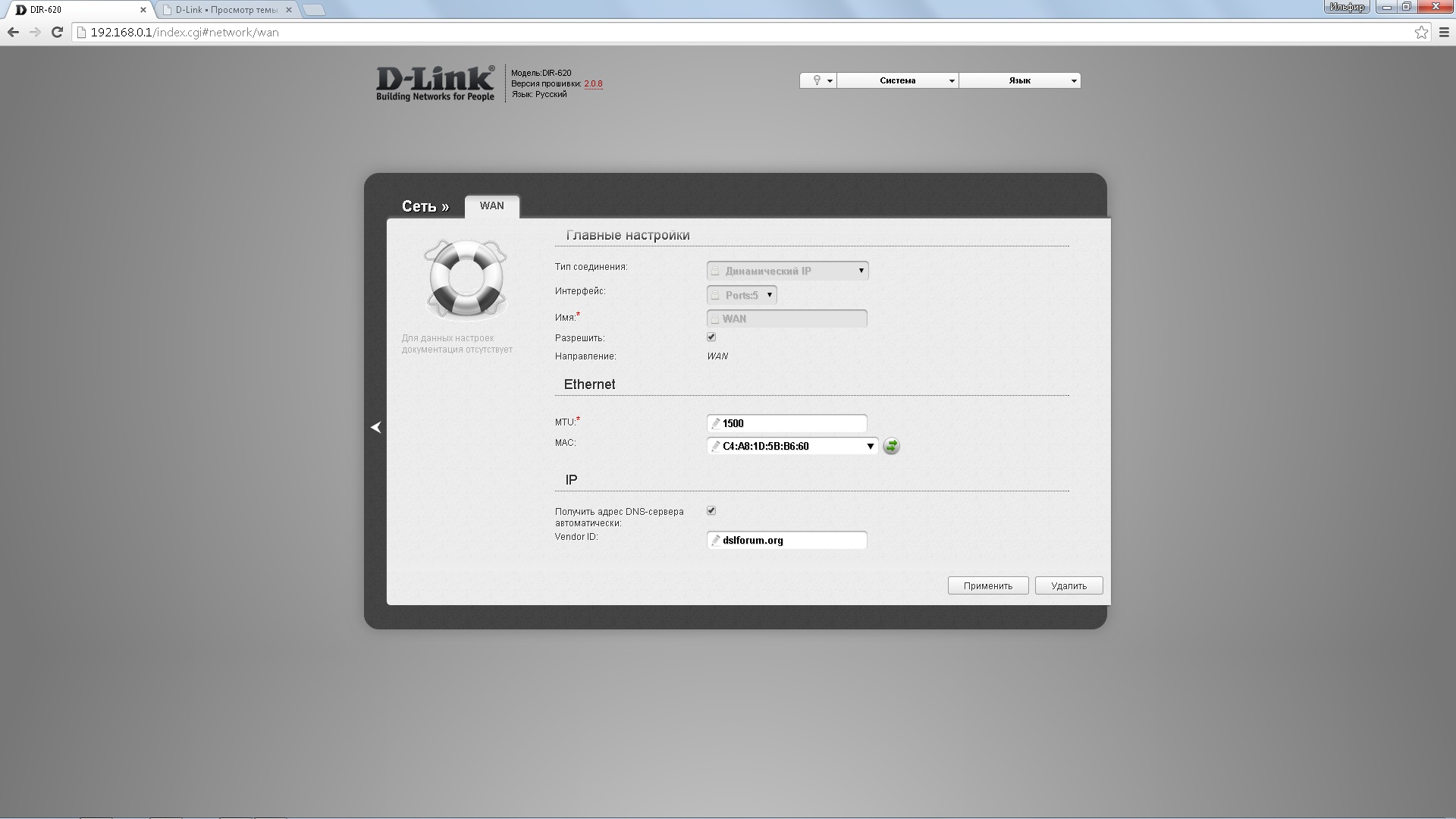Select the WAN tab
The height and width of the screenshot is (819, 1456).
click(x=491, y=206)
